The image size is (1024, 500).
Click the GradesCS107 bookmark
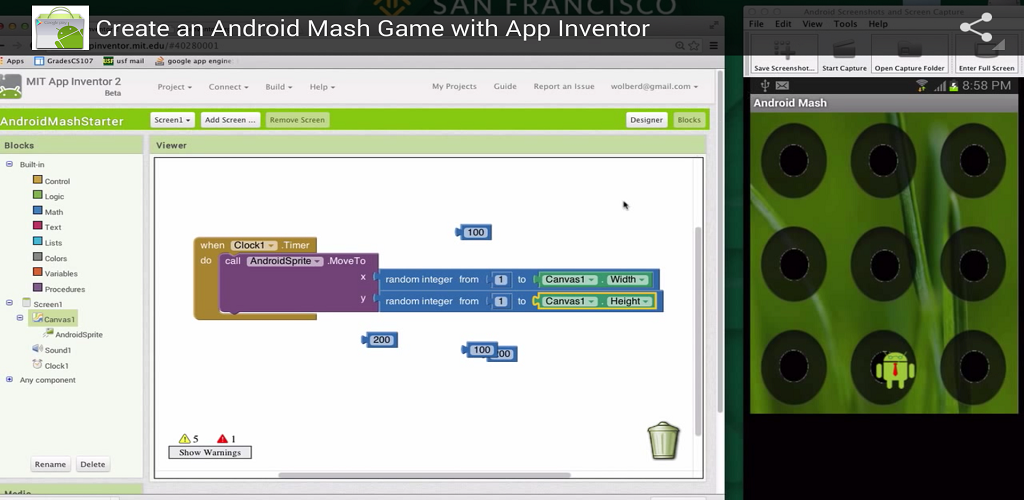click(64, 61)
